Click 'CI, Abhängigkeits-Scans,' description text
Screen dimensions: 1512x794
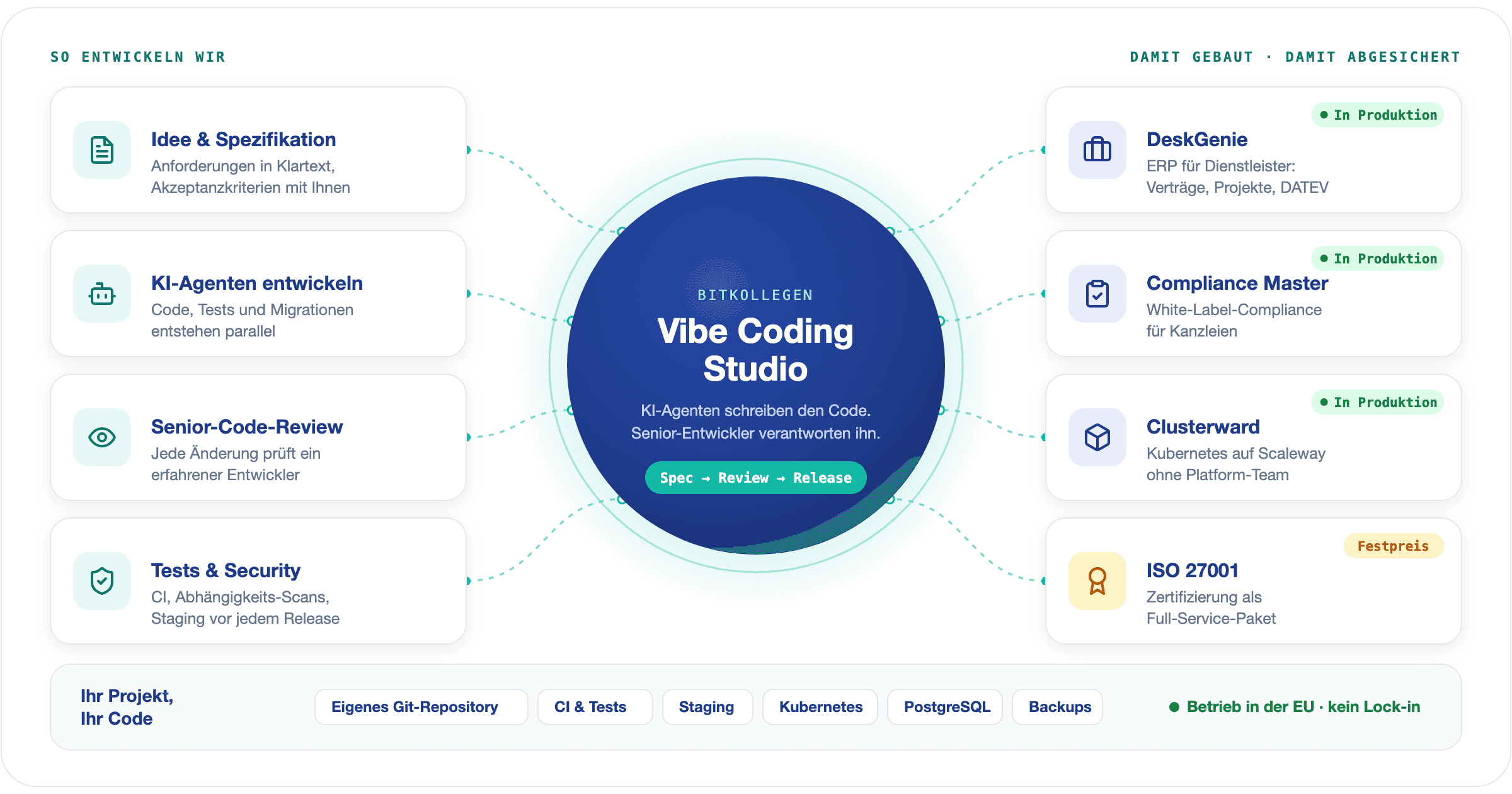[x=240, y=597]
